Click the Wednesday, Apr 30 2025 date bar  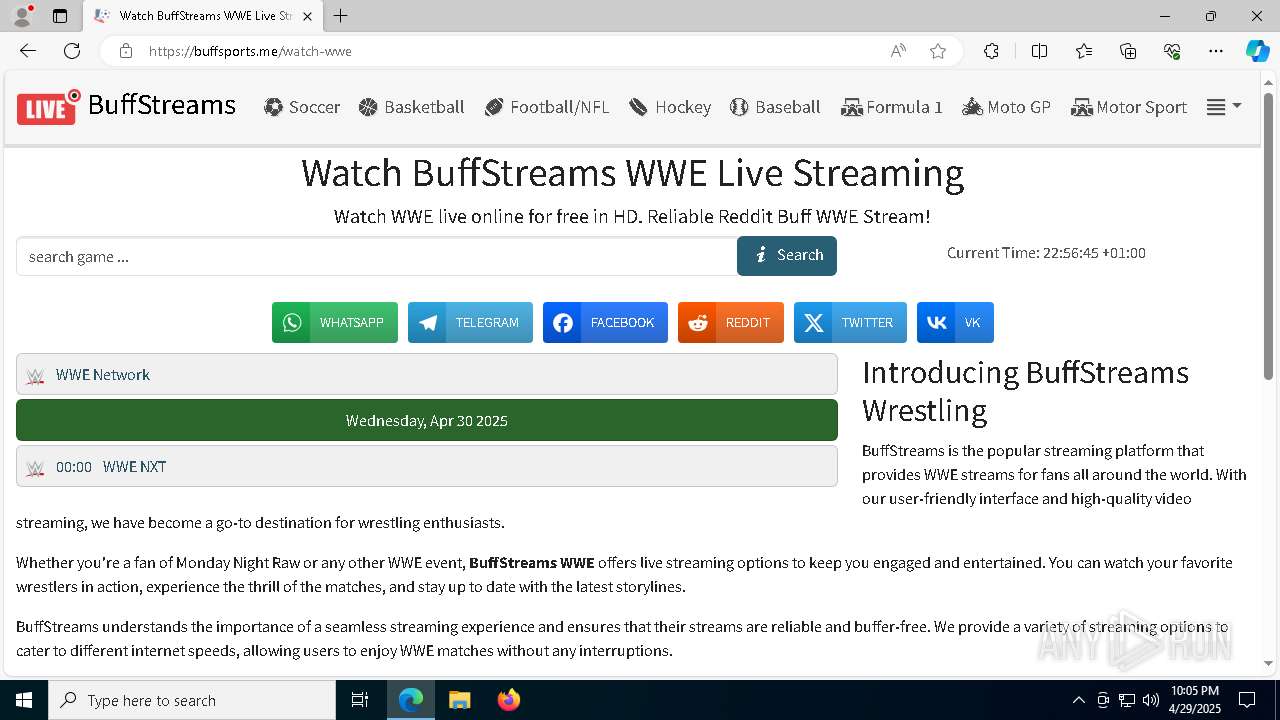(x=427, y=420)
